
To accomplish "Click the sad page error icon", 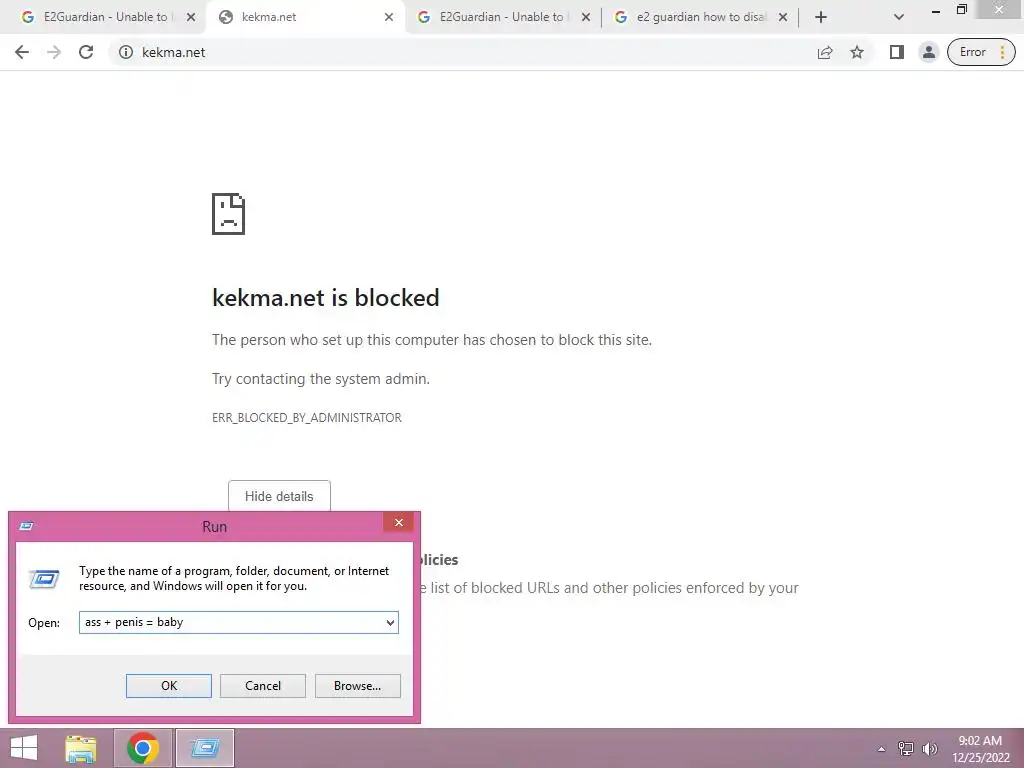I will tap(229, 214).
